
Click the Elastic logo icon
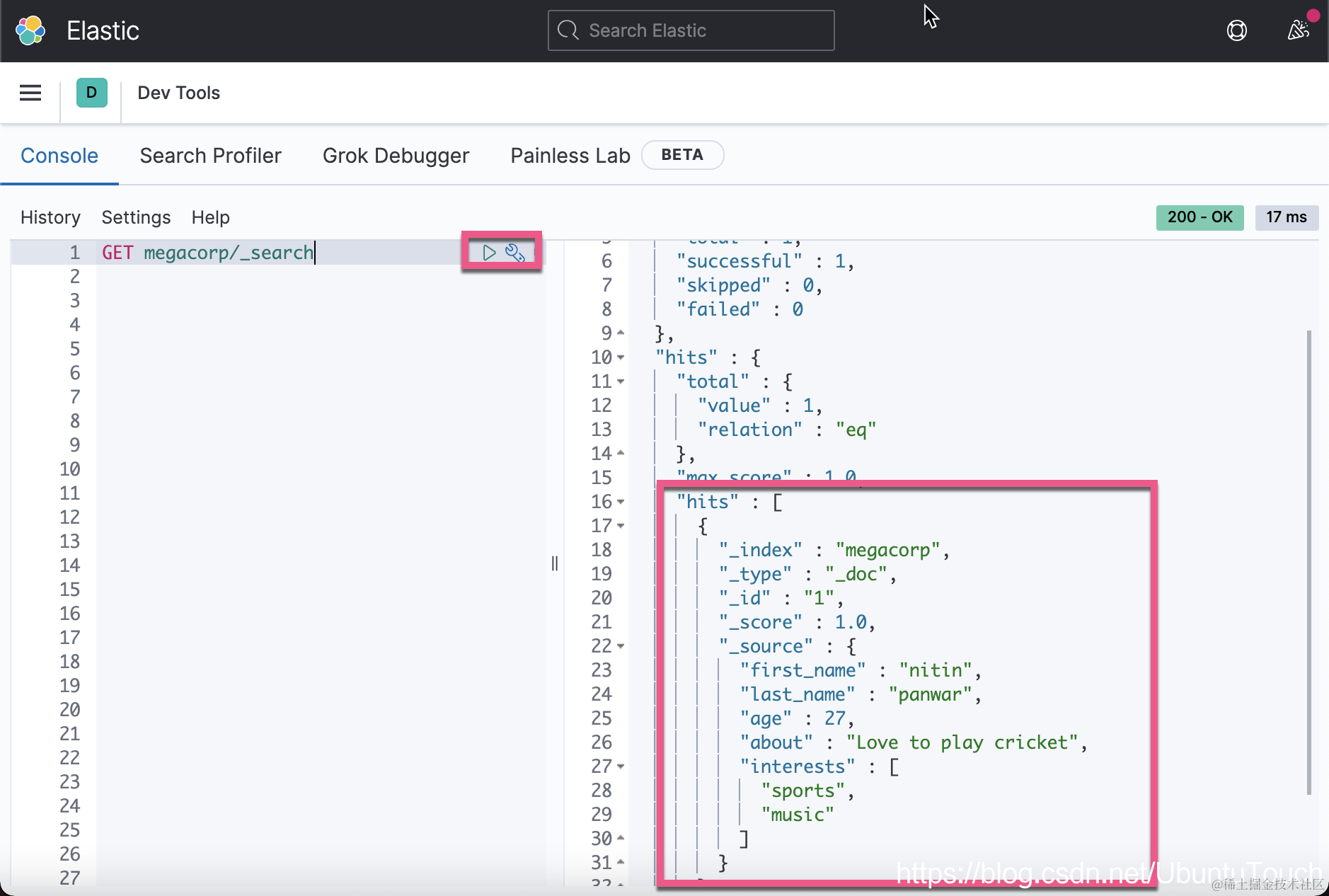(30, 30)
